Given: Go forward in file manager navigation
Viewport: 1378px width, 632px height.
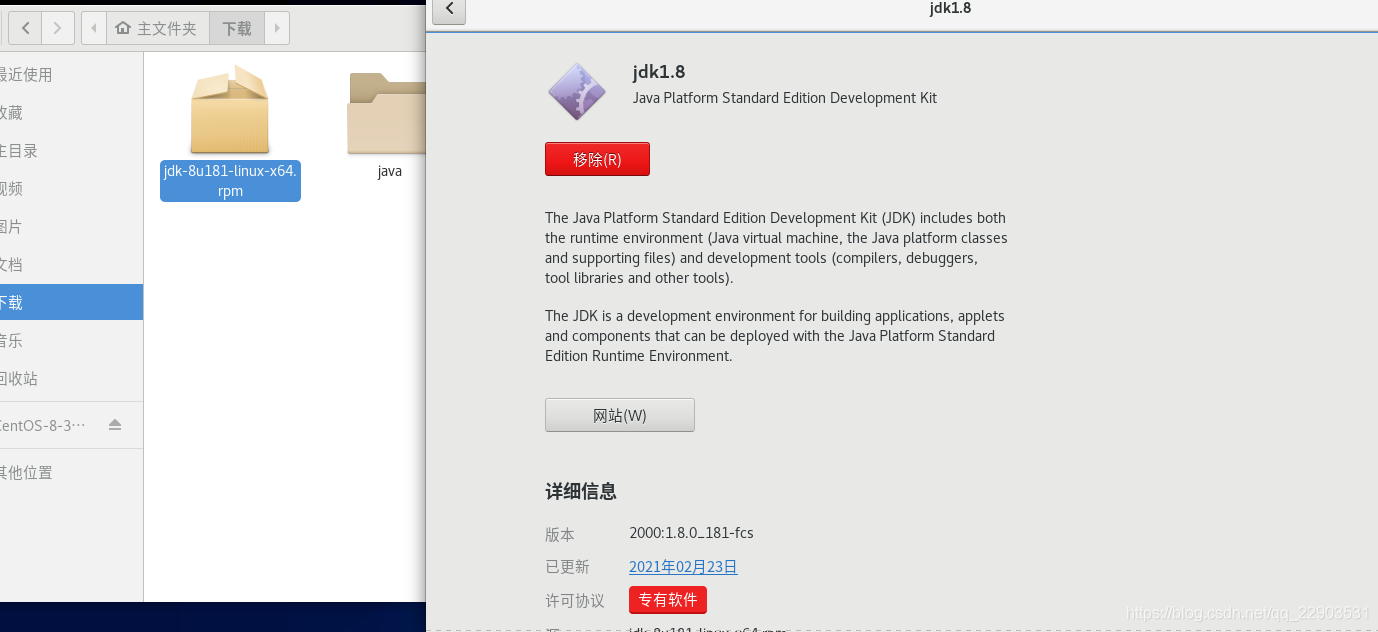Looking at the screenshot, I should (x=58, y=28).
